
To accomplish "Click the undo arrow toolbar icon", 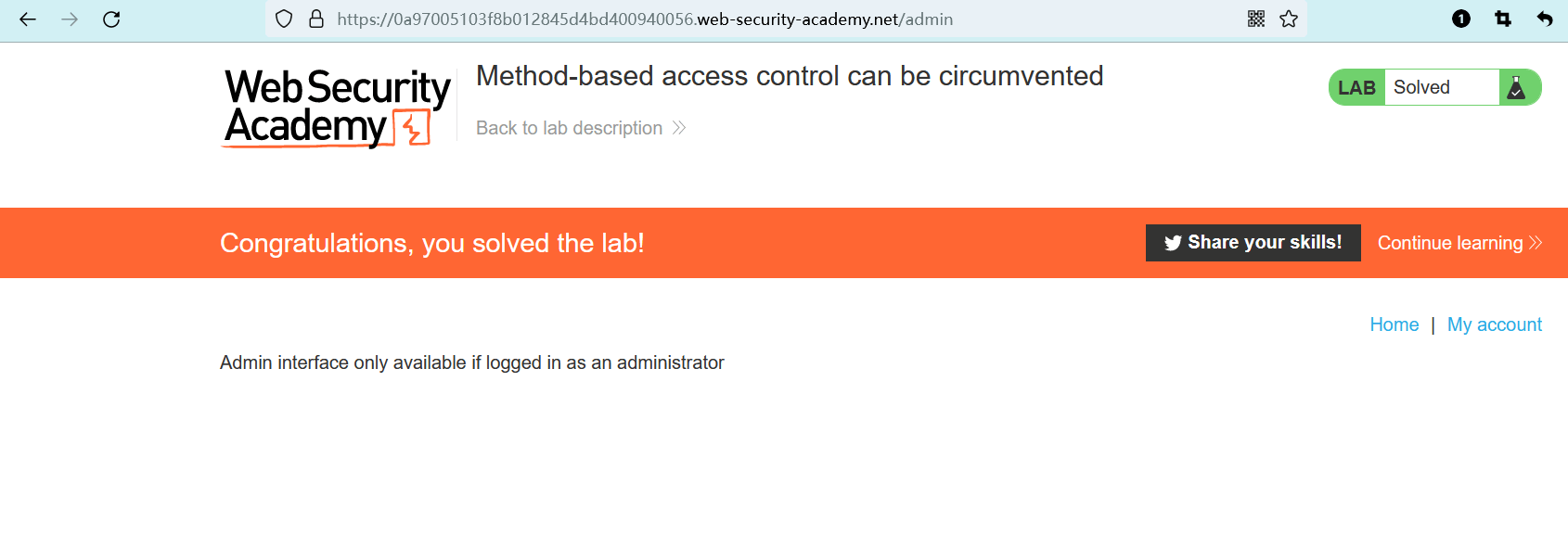I will 1545,19.
